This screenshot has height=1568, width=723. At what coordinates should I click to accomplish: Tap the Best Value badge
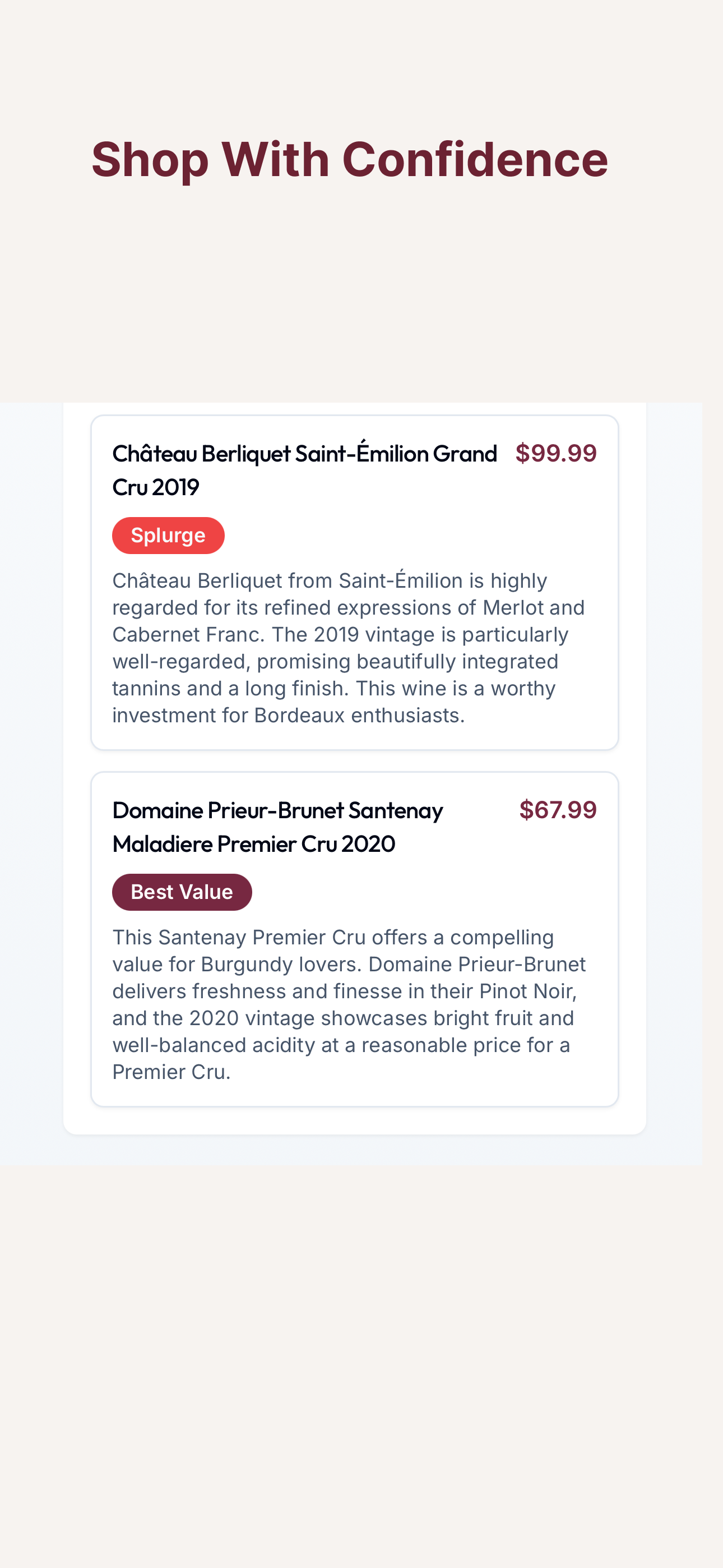pos(182,892)
